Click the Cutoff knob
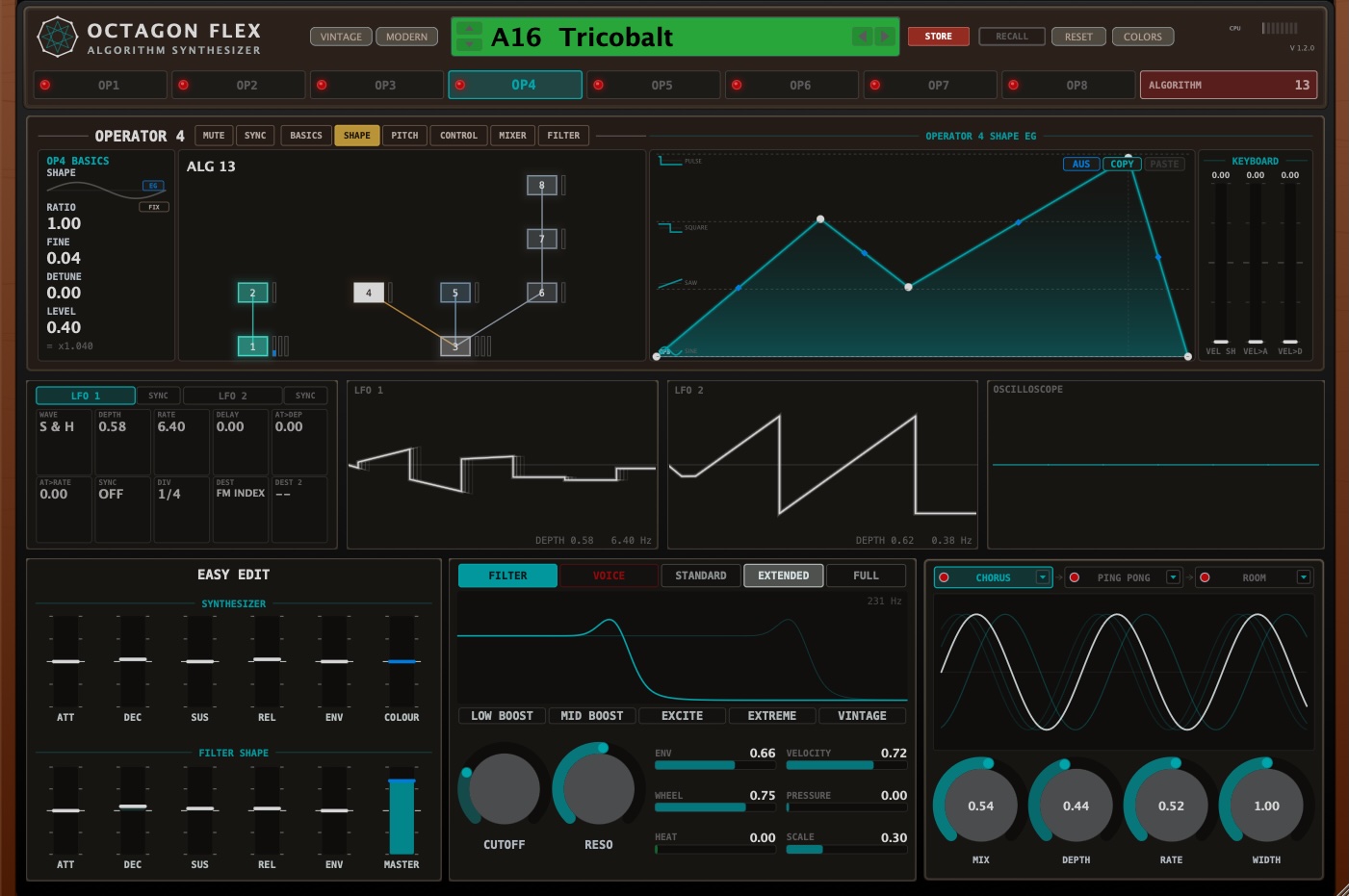Viewport: 1349px width, 896px height. click(504, 791)
